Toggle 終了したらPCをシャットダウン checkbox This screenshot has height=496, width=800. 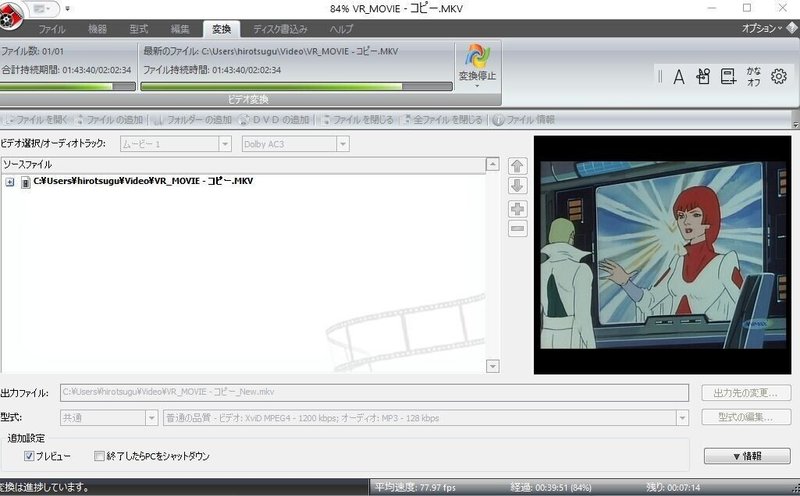pos(99,456)
